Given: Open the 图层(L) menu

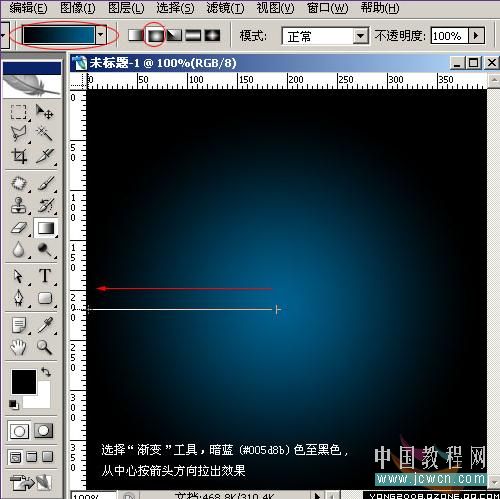Looking at the screenshot, I should (126, 8).
